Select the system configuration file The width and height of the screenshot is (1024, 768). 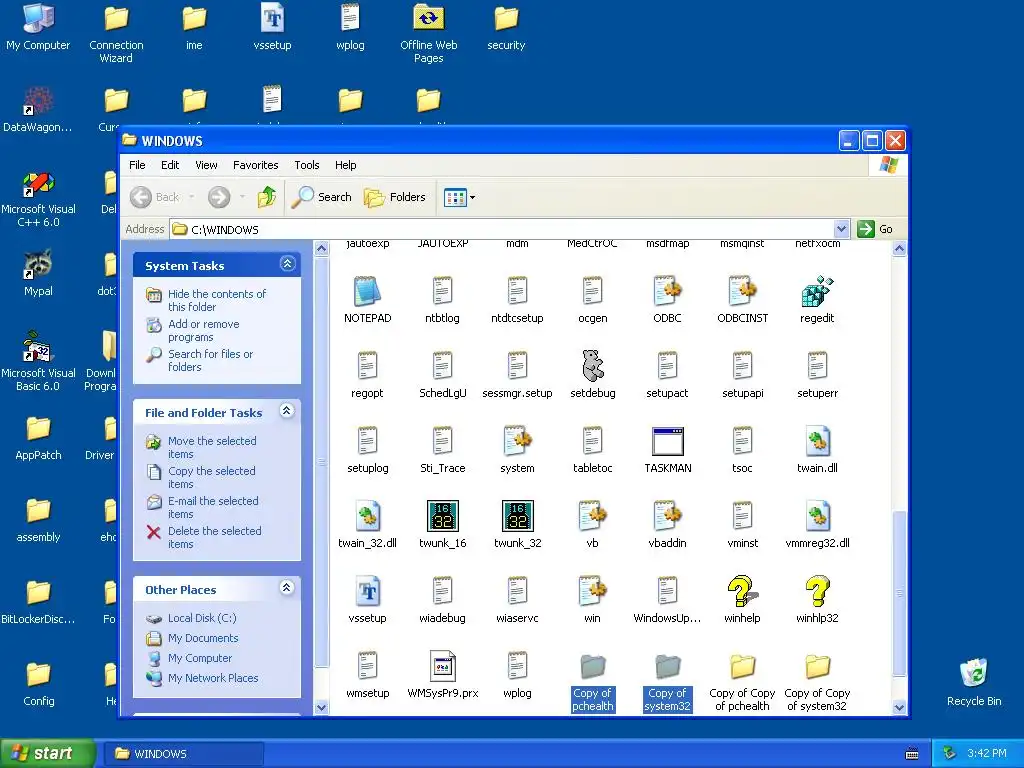tap(517, 441)
